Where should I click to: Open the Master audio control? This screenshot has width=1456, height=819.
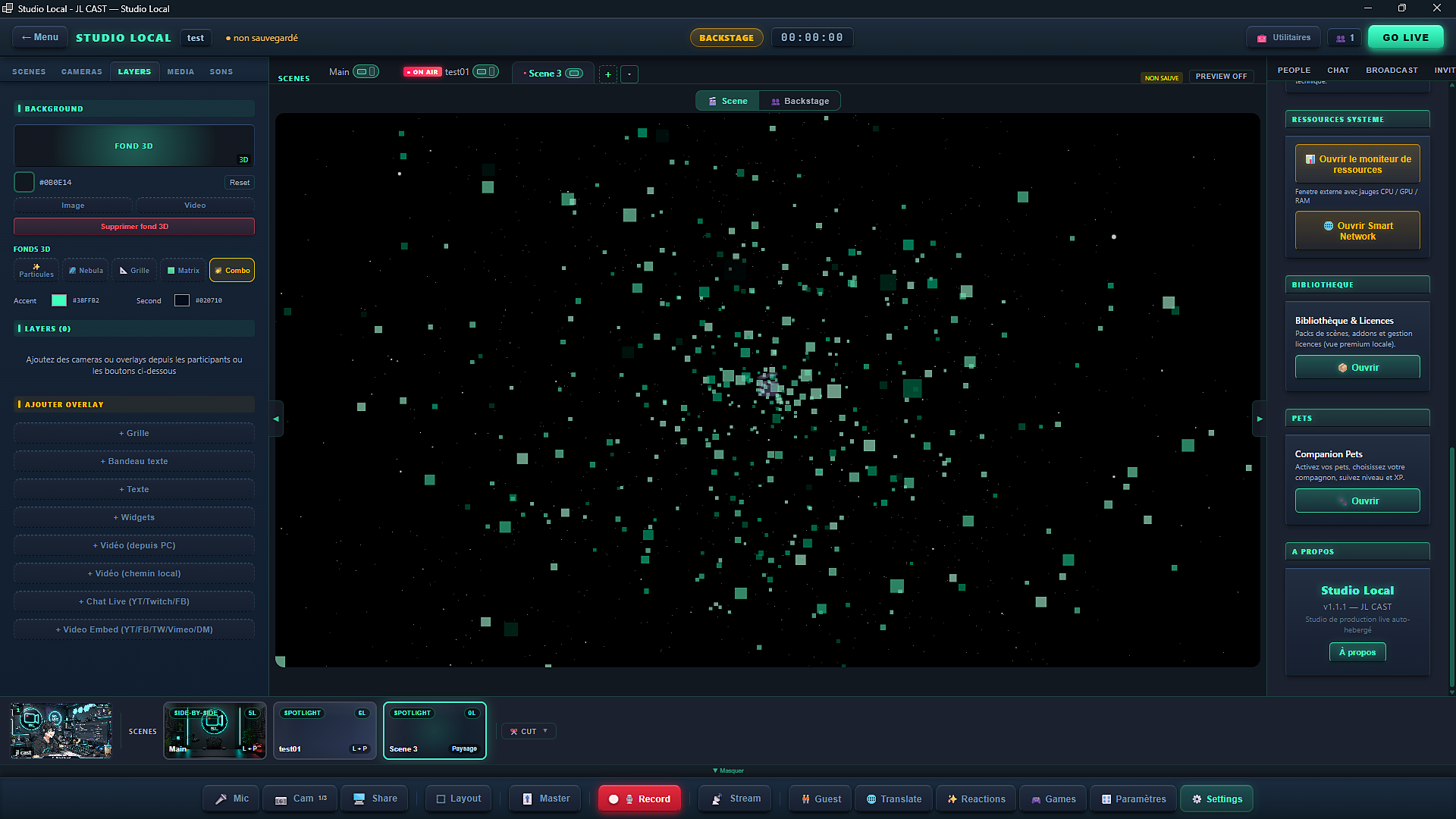(546, 799)
